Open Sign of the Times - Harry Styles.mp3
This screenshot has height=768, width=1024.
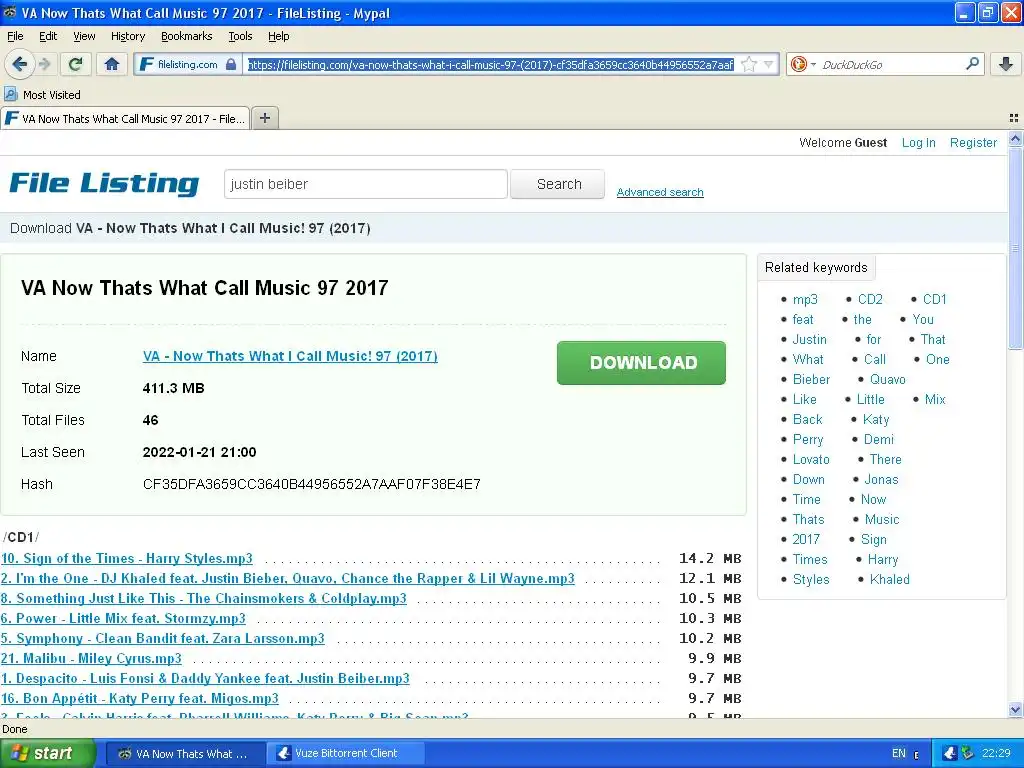(127, 558)
